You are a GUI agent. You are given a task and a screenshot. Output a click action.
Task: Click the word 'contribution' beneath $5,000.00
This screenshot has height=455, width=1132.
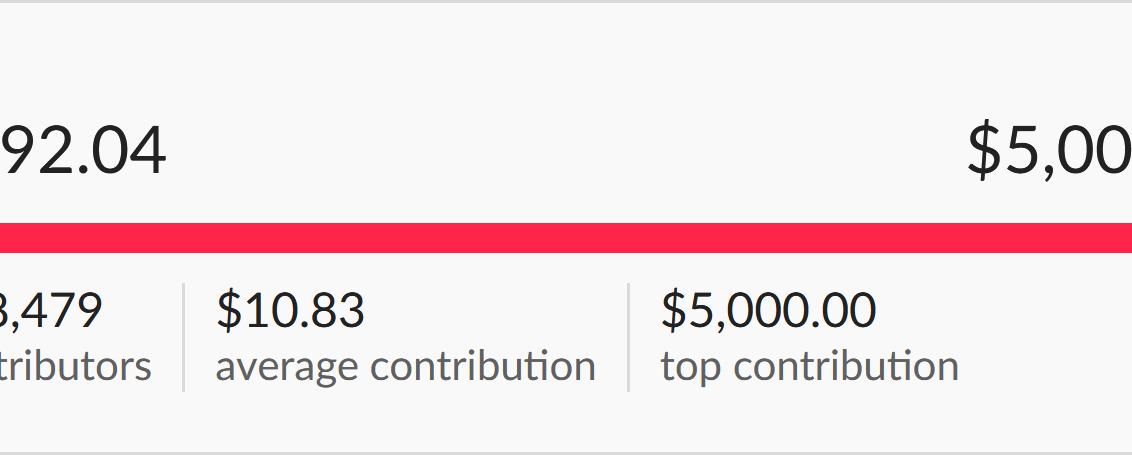846,366
